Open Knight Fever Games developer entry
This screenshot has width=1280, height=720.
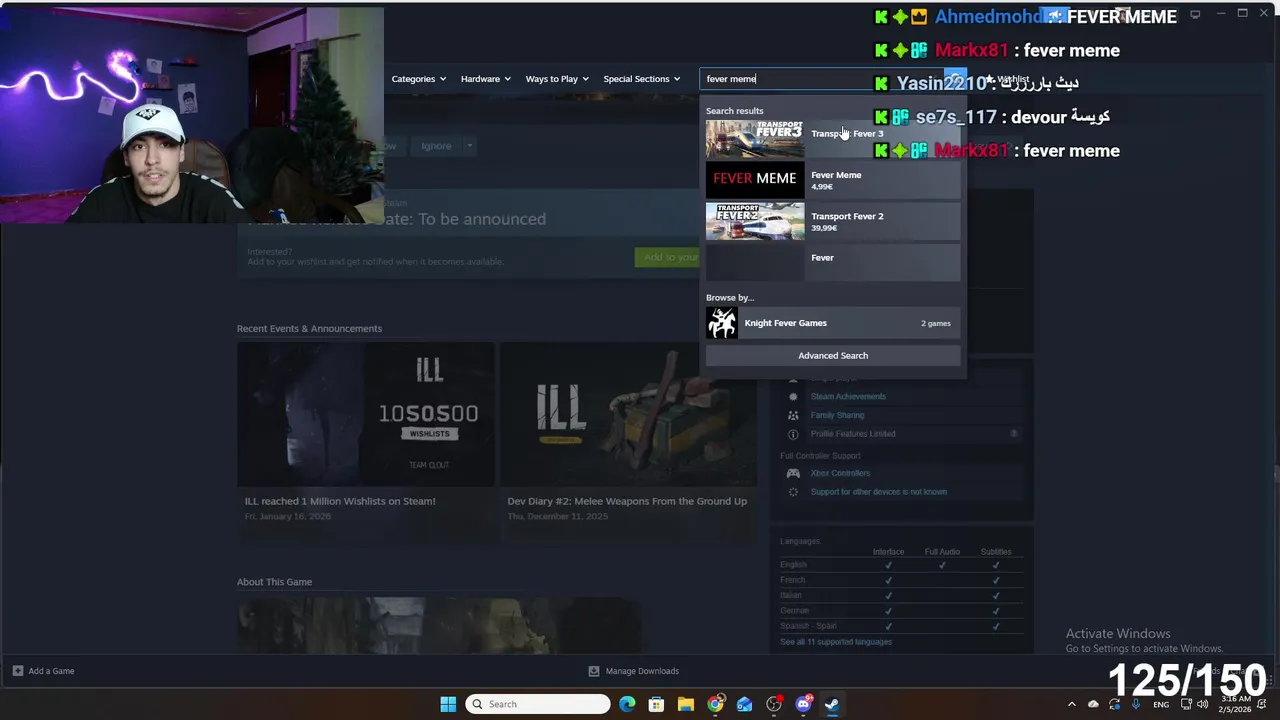click(x=833, y=323)
